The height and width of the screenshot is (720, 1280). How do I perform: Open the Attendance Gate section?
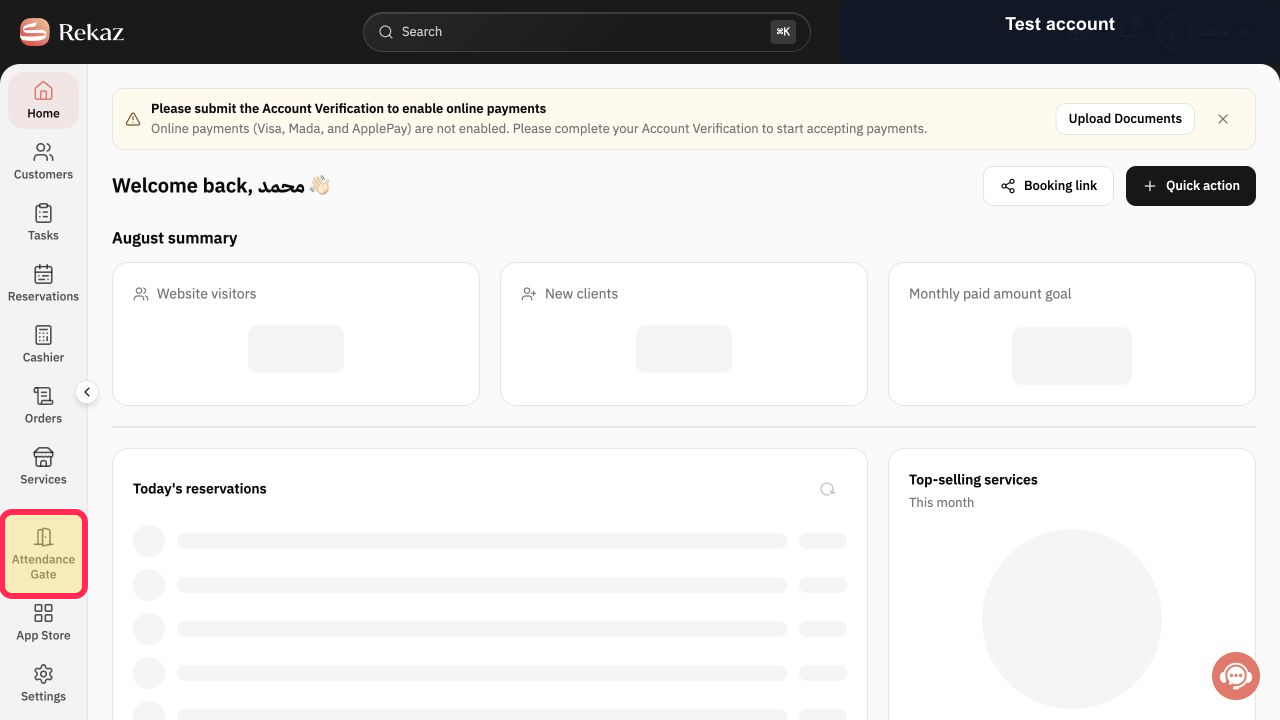pyautogui.click(x=43, y=555)
